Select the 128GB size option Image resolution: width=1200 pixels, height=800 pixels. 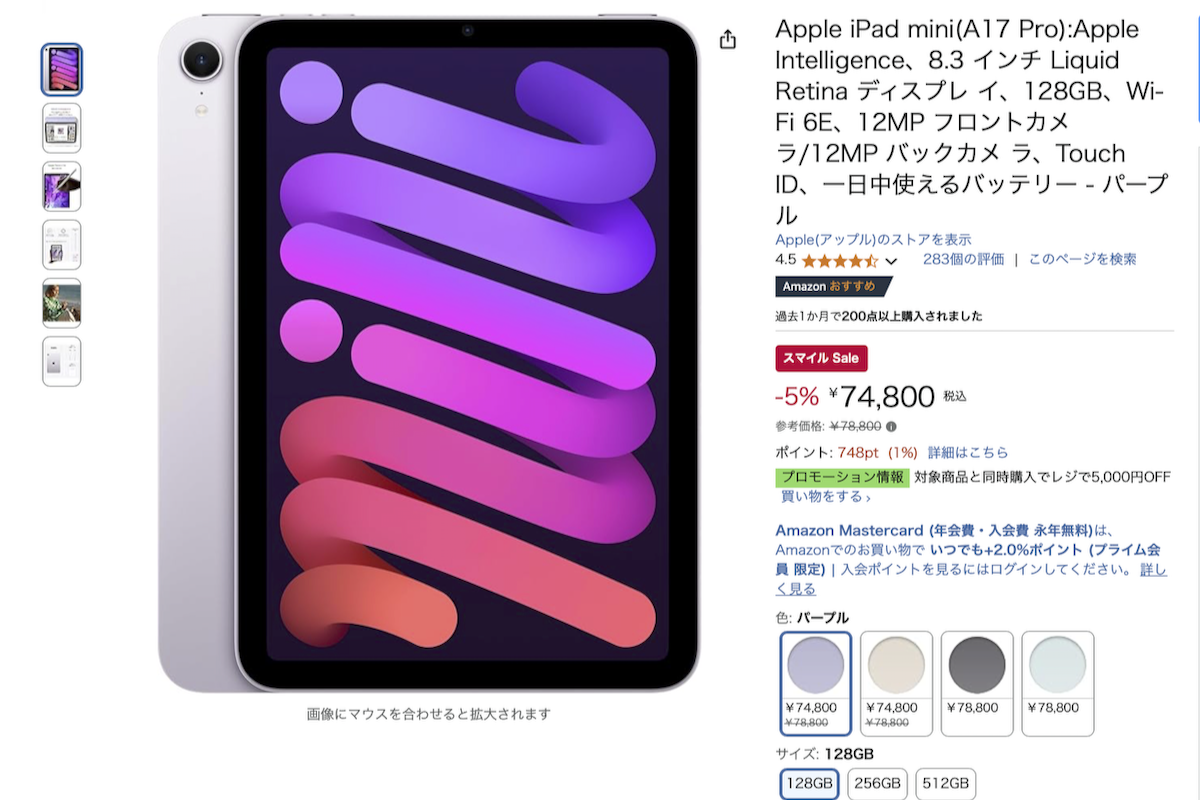(810, 784)
